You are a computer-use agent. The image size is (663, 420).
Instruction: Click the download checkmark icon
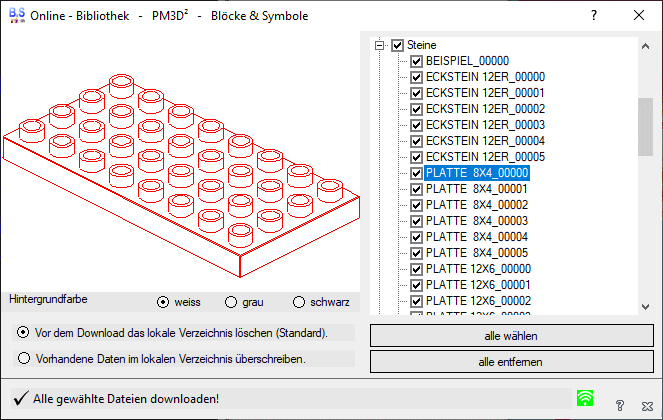click(21, 398)
